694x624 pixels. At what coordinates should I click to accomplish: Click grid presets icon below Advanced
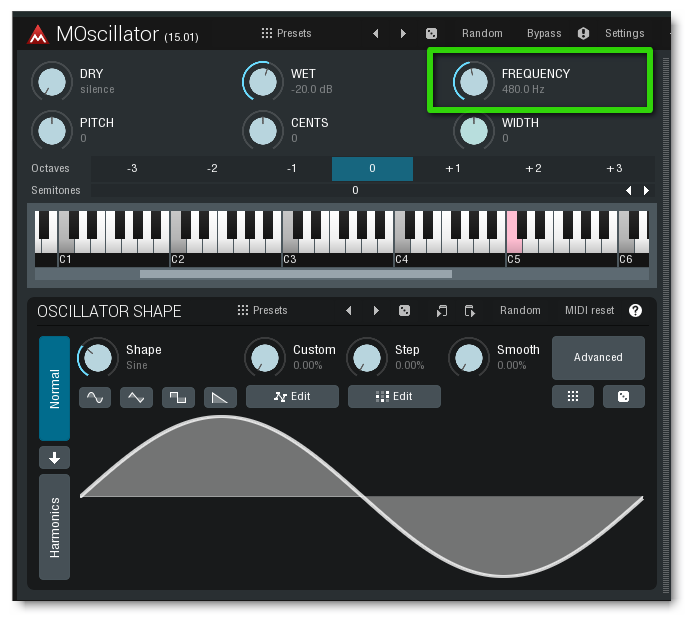point(573,397)
